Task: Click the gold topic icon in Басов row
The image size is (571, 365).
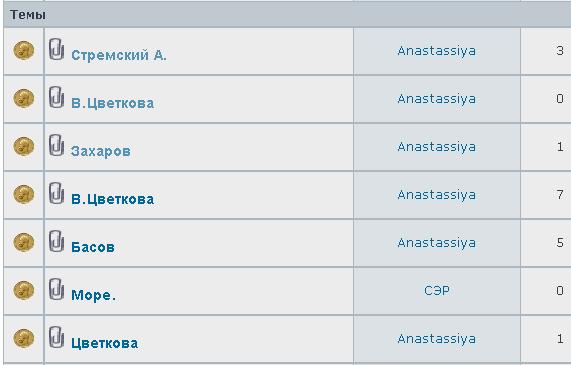Action: pyautogui.click(x=24, y=242)
